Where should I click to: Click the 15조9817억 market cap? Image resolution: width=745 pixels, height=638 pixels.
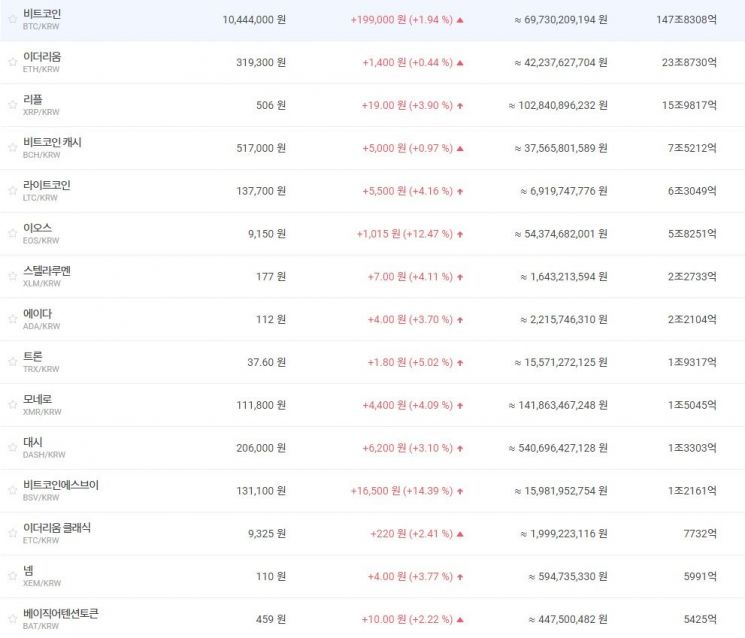click(x=689, y=105)
